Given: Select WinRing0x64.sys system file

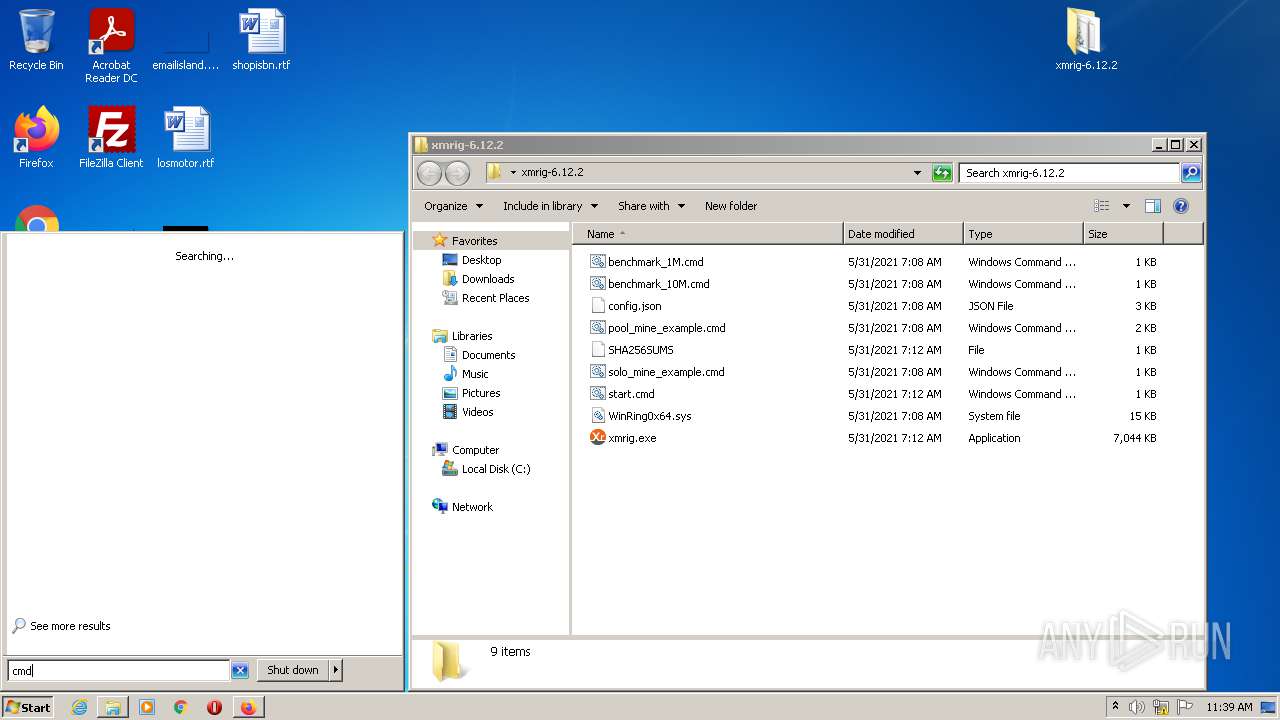Looking at the screenshot, I should click(x=649, y=416).
